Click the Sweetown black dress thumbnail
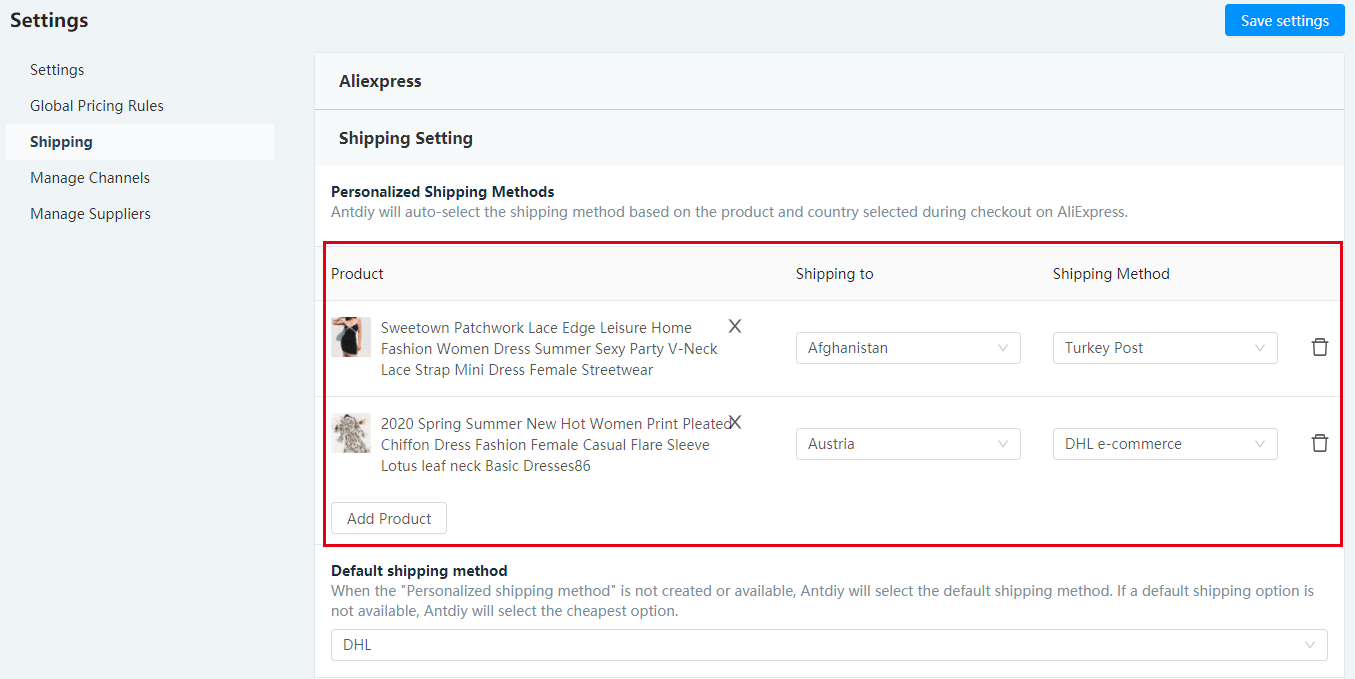The height and width of the screenshot is (679, 1355). 351,337
